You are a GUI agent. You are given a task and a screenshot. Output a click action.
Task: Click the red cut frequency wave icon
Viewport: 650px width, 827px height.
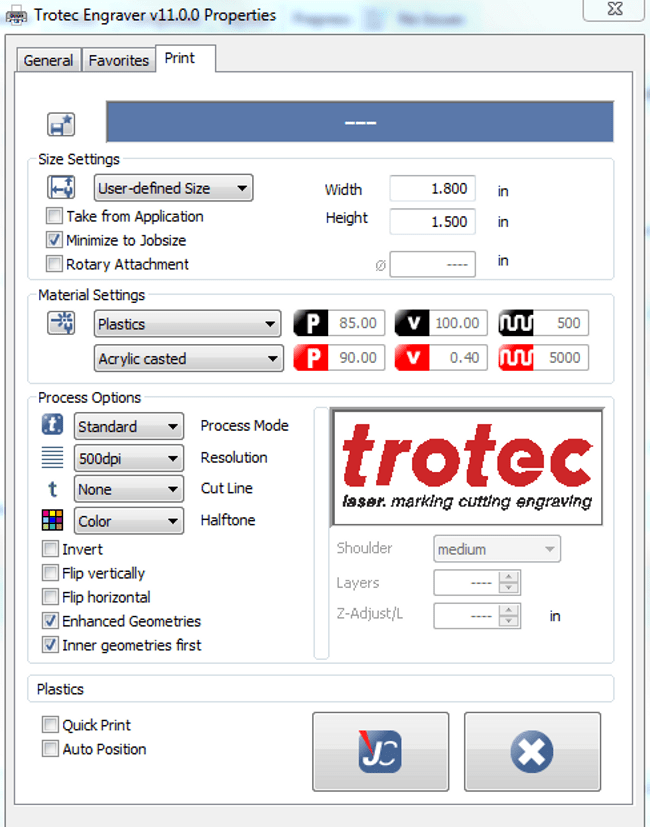tap(515, 358)
